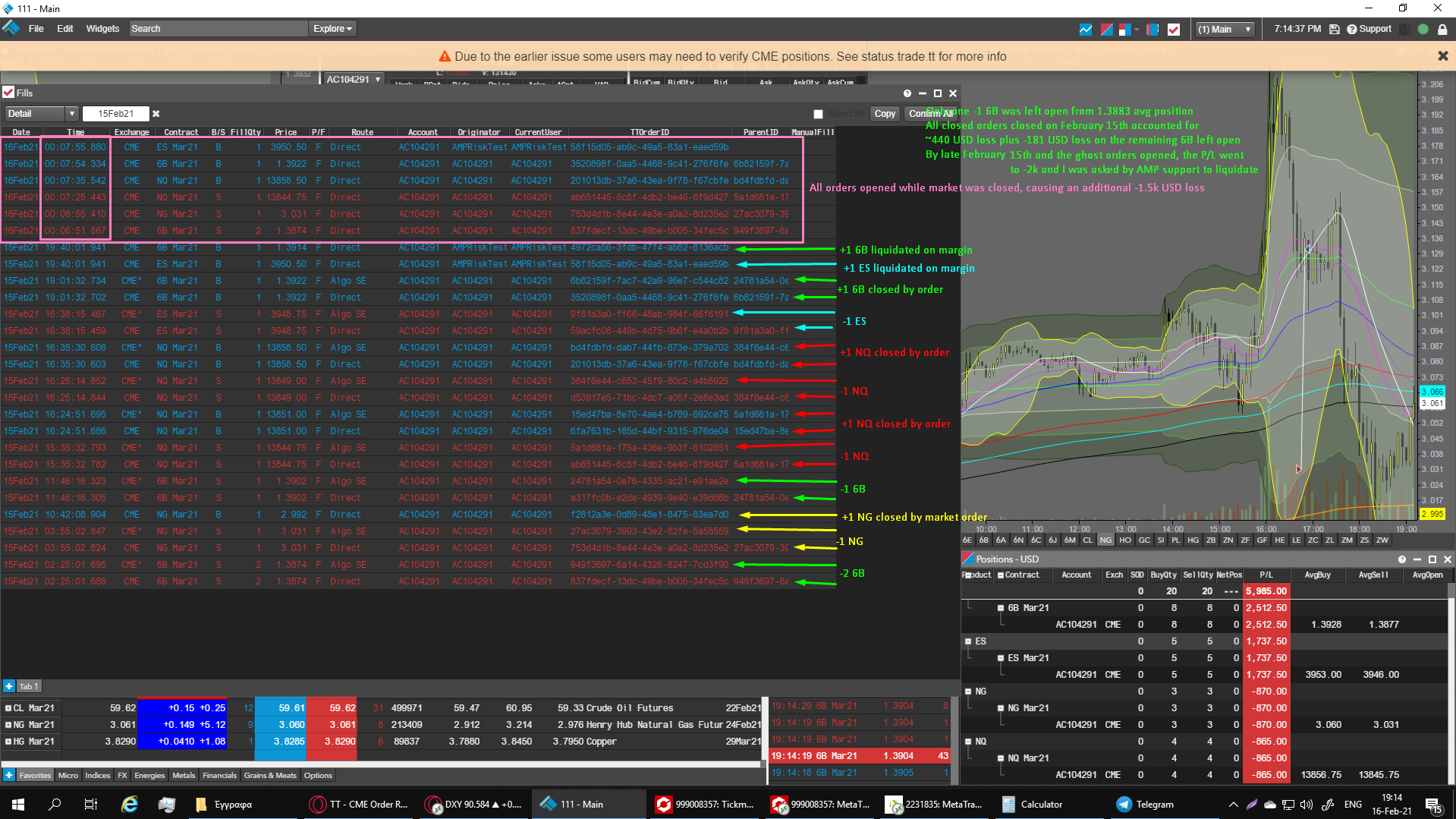Switch to the Grains & Meats tab

270,775
